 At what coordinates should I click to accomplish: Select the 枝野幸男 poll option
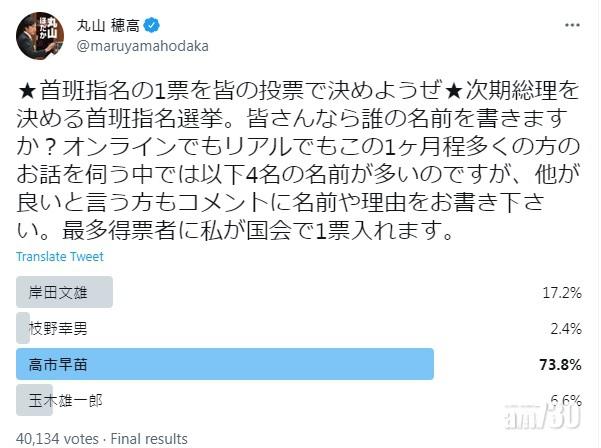pos(52,328)
